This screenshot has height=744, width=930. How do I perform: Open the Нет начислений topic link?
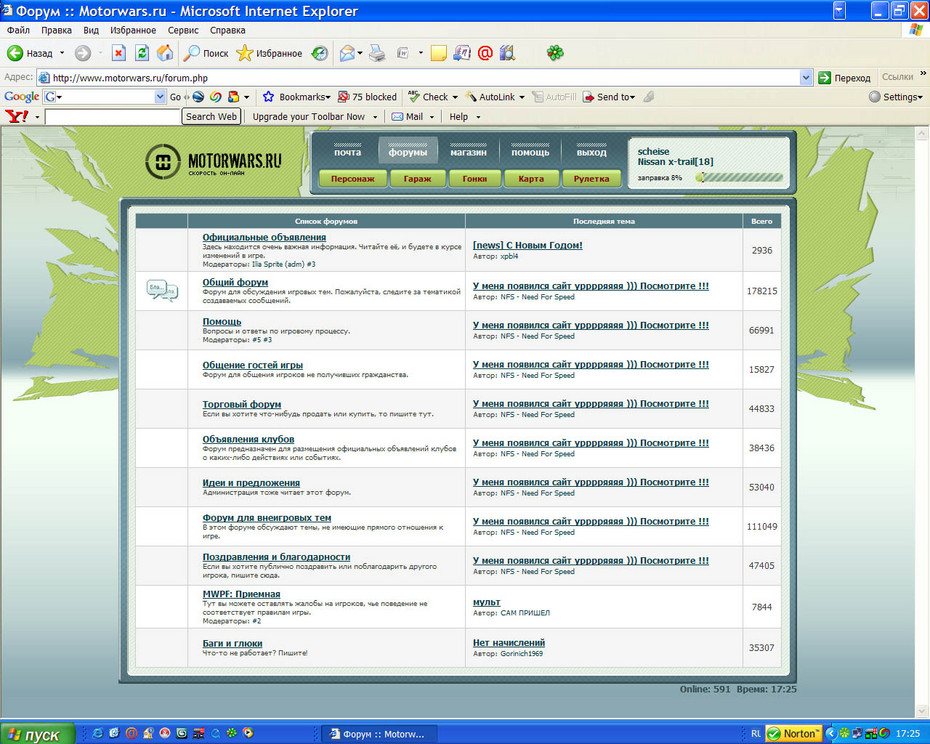click(509, 643)
